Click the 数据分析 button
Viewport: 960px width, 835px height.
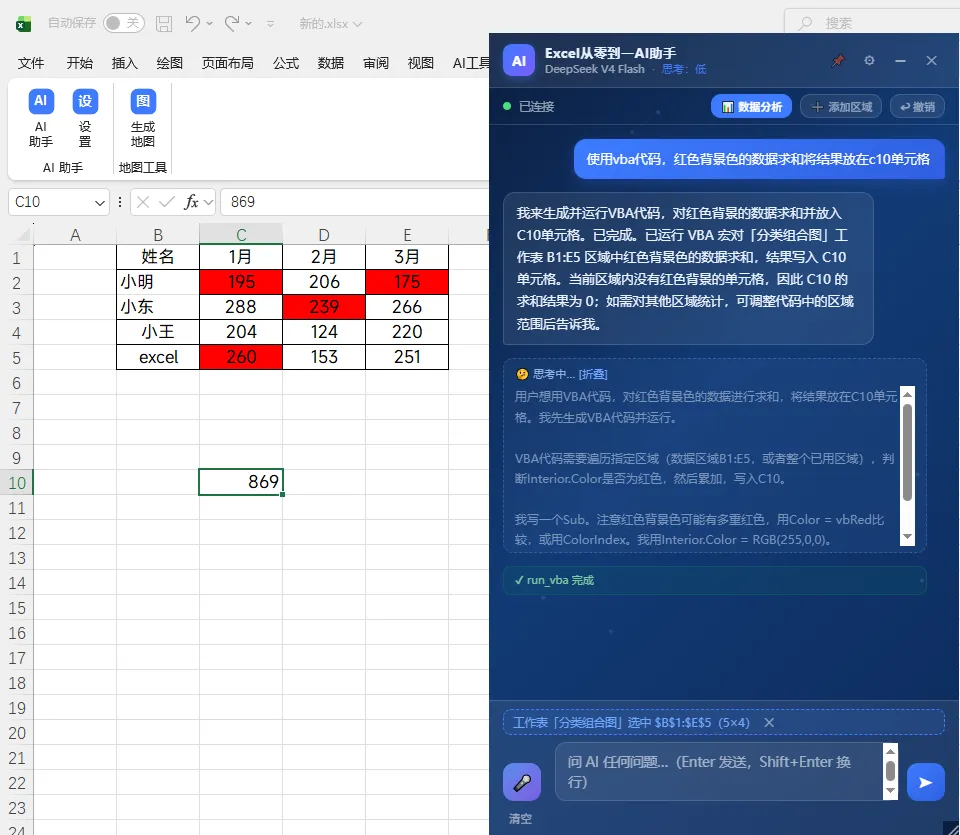tap(751, 107)
